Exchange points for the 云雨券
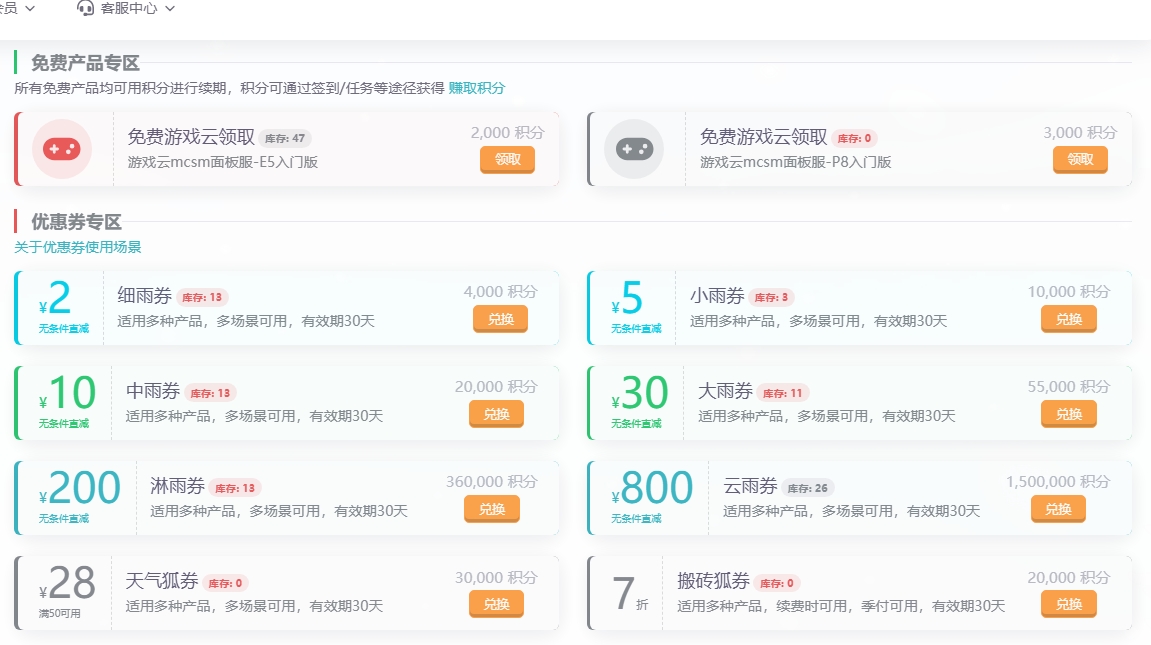The height and width of the screenshot is (645, 1151). coord(1058,509)
